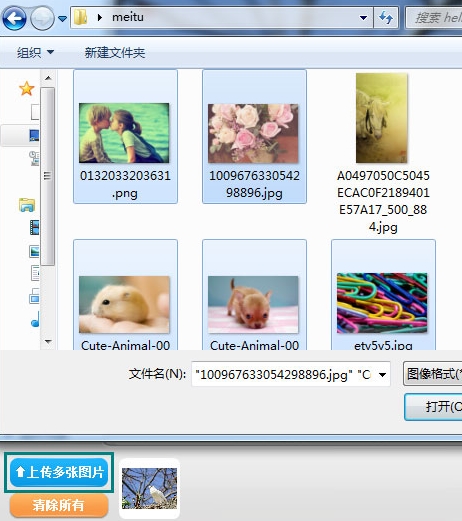
Task: Open recent locations dropdown next to forward arrow
Action: (62, 19)
